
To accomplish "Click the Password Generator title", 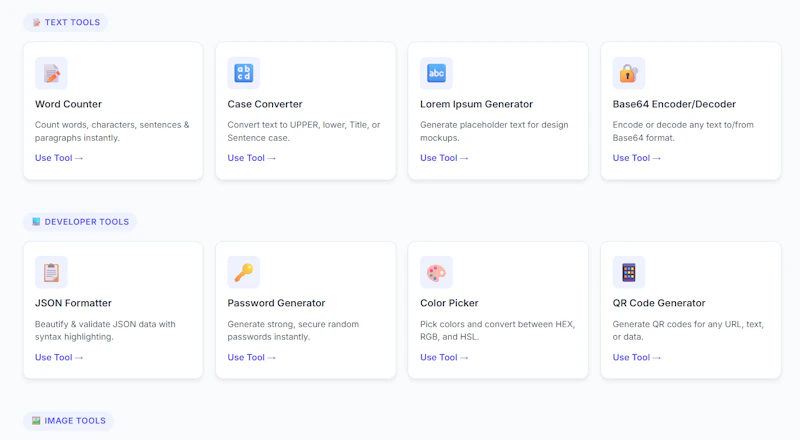I will pos(276,303).
